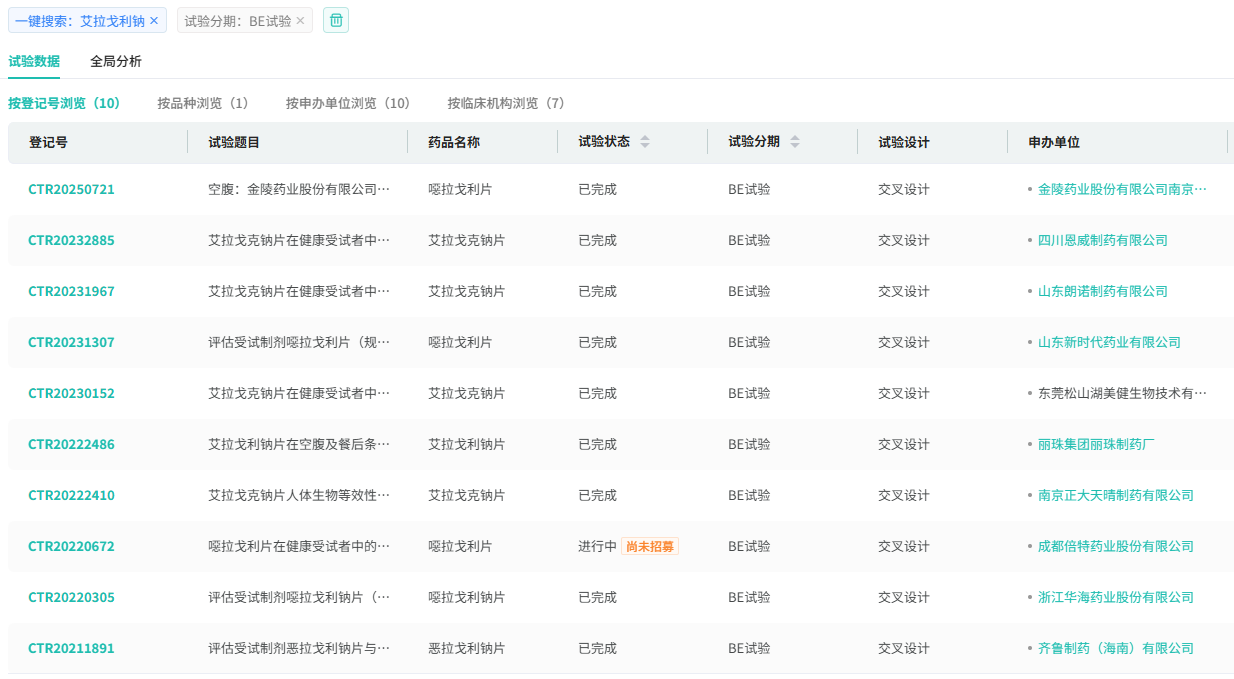The height and width of the screenshot is (679, 1234).
Task: Open registration CTR20220672
Action: pyautogui.click(x=71, y=546)
